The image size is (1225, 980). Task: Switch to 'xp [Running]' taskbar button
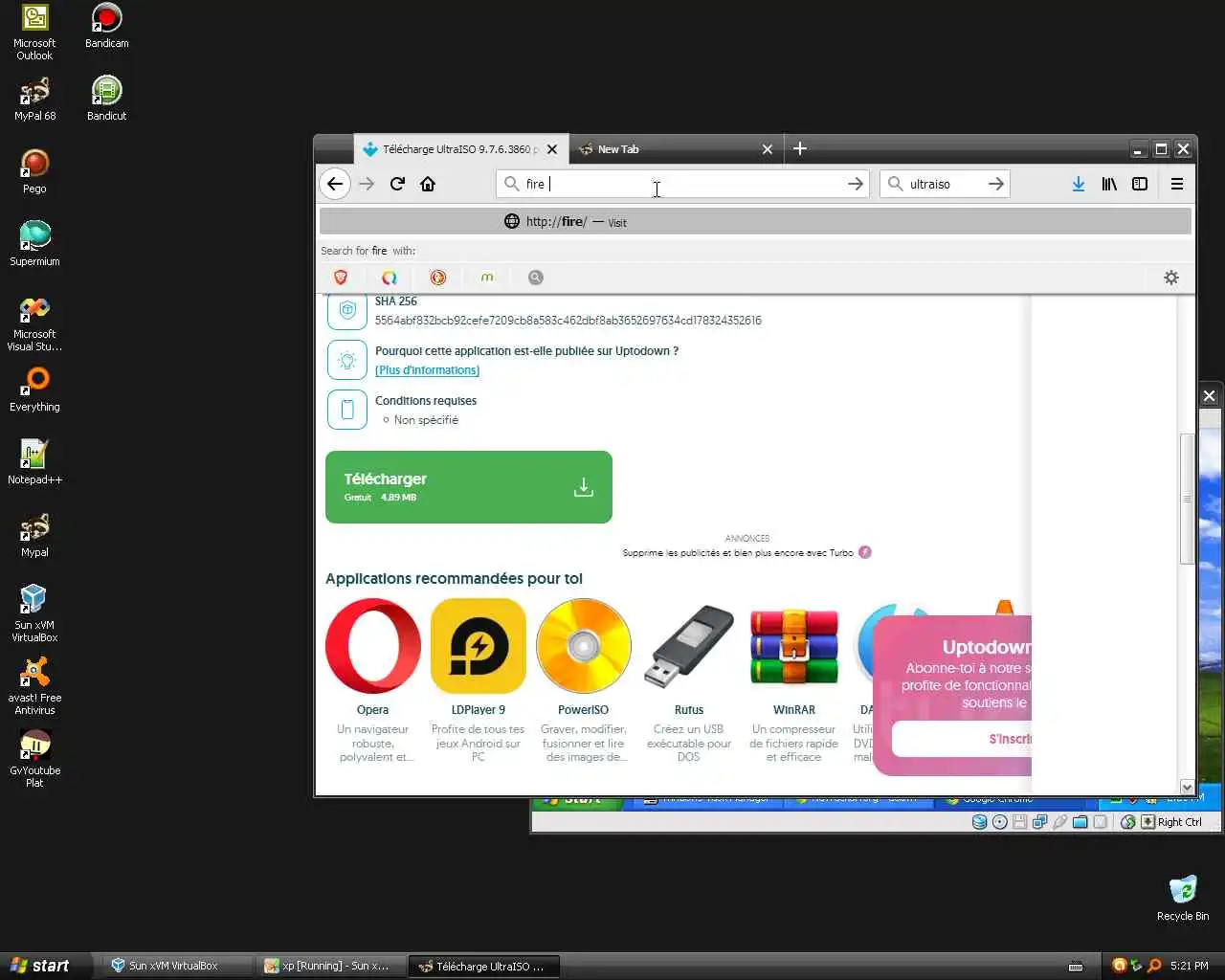click(x=330, y=966)
